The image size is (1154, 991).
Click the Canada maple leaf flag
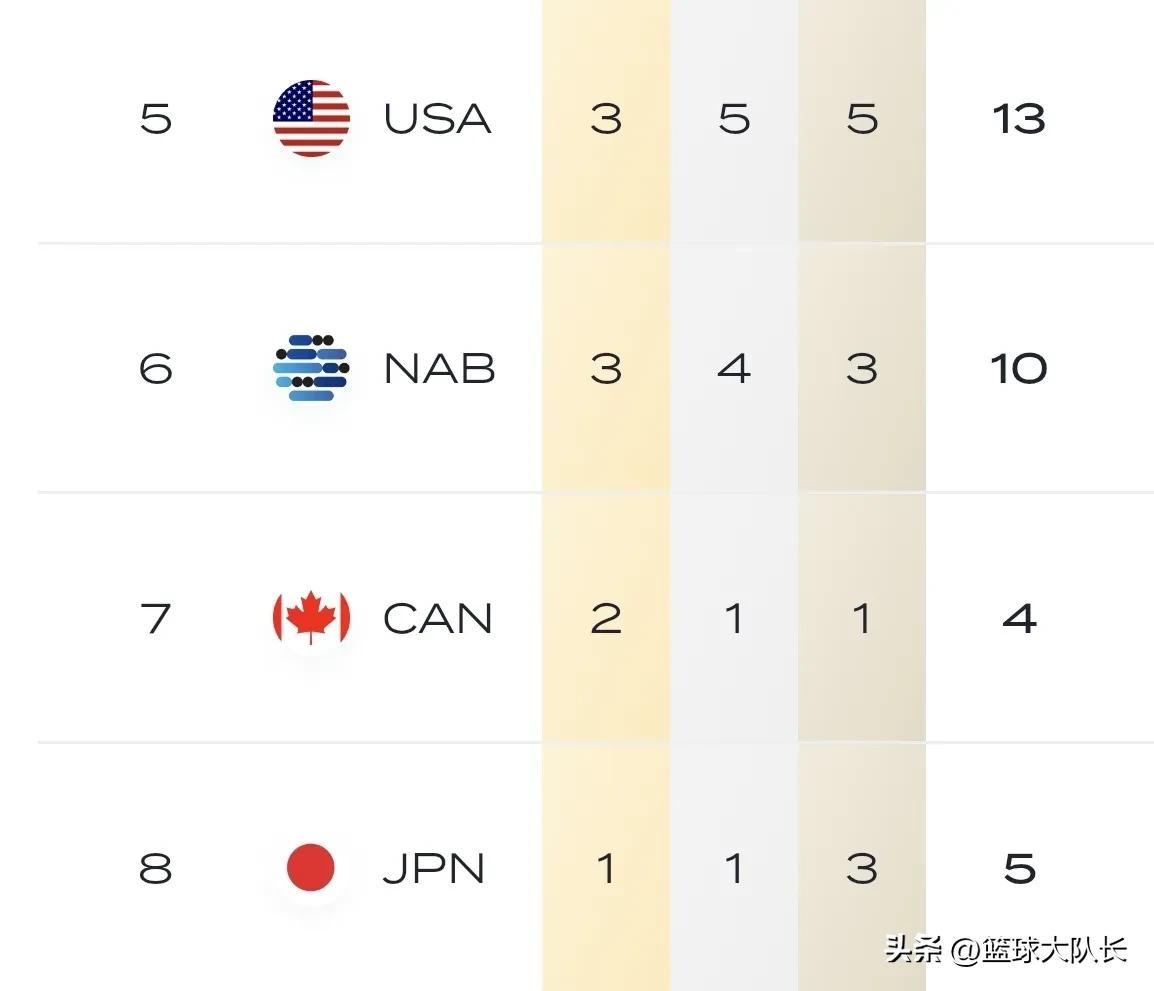click(311, 618)
